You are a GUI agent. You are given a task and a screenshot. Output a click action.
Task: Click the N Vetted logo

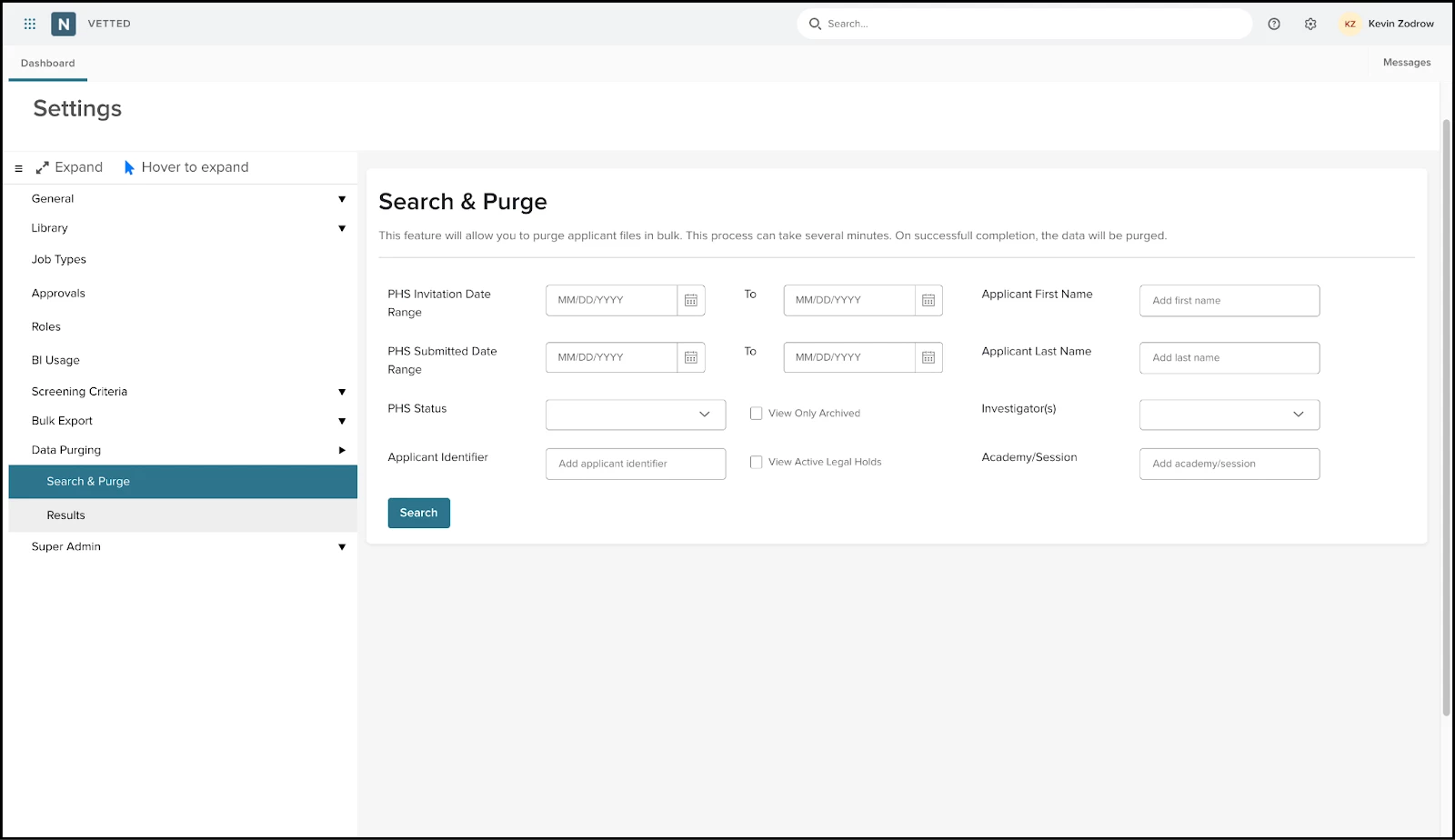pos(64,24)
